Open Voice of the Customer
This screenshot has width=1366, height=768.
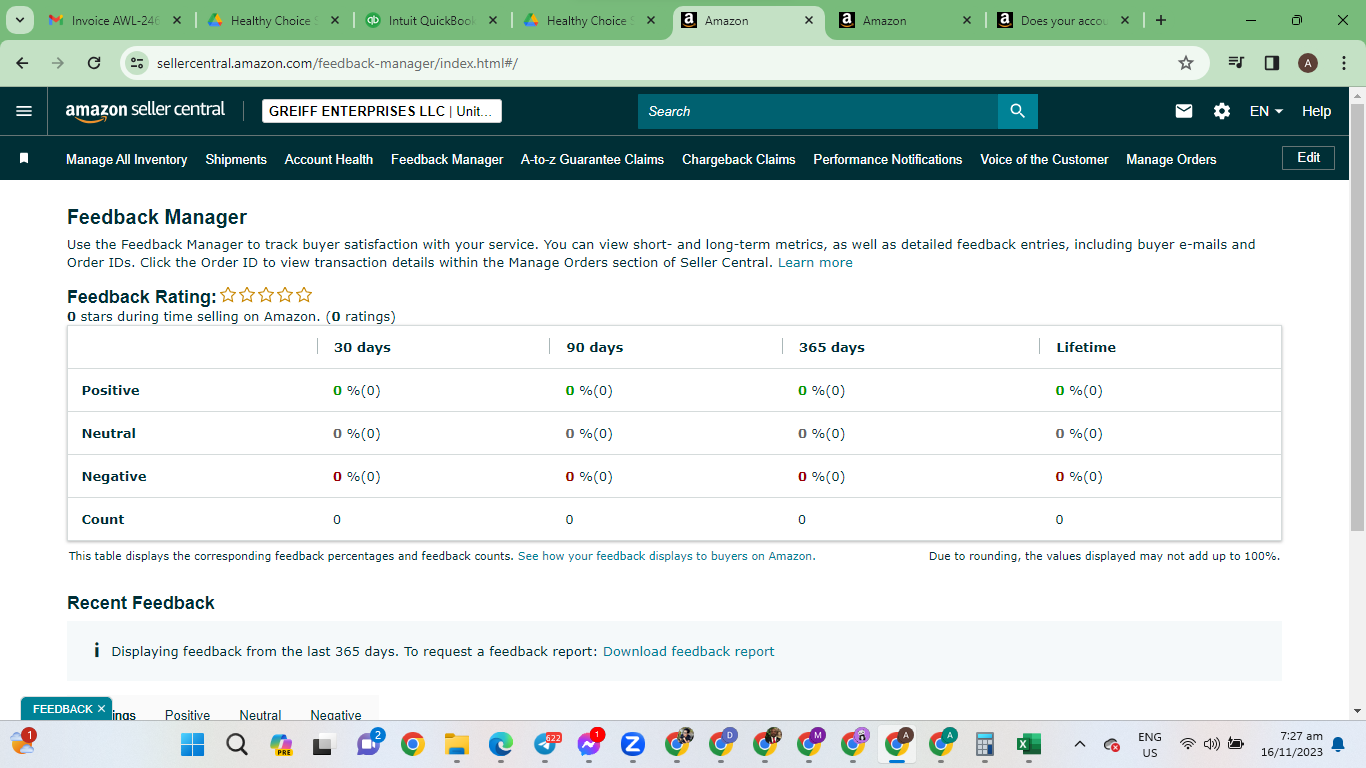pyautogui.click(x=1044, y=159)
